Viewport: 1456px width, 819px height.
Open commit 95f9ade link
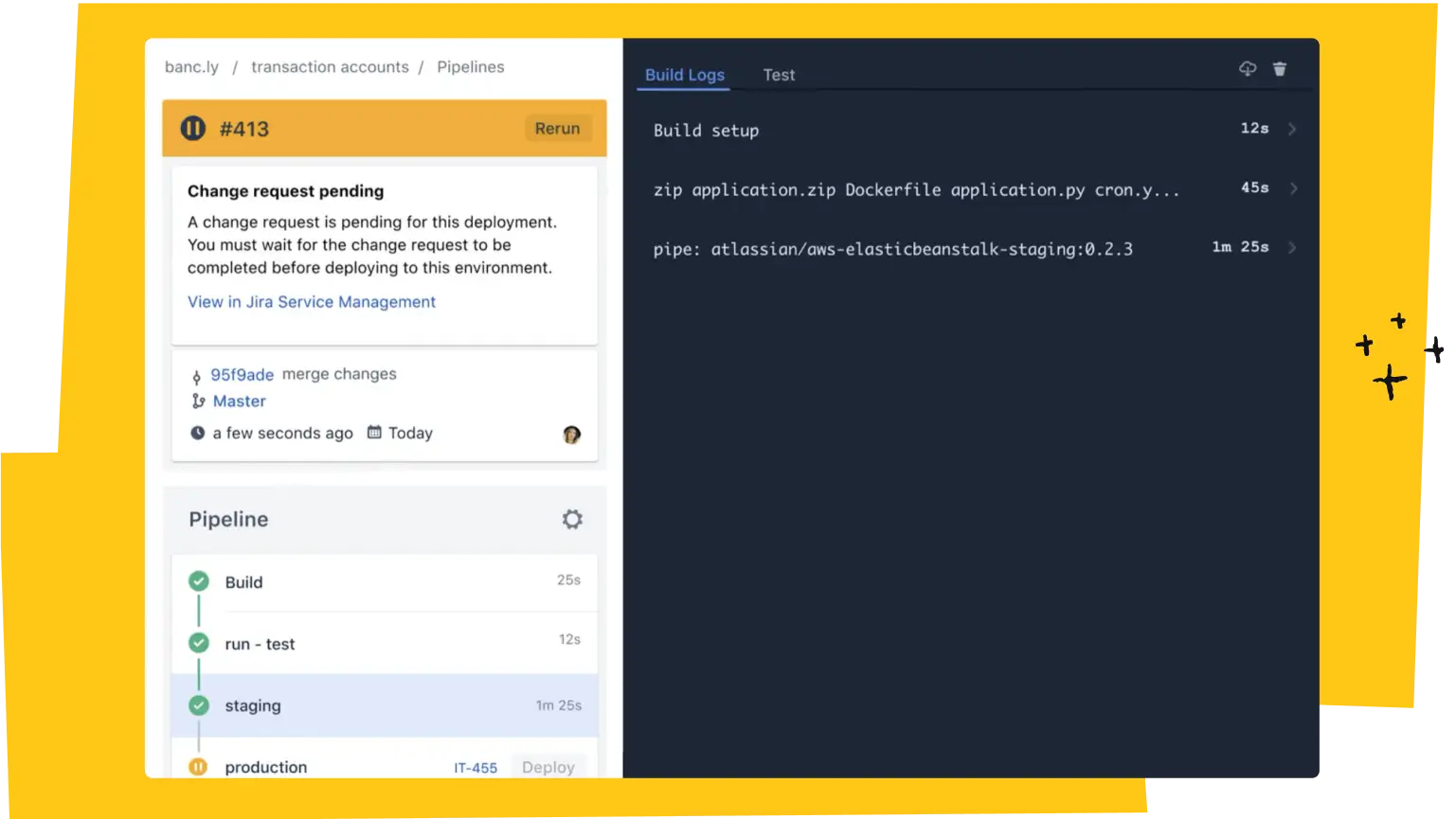coord(242,375)
